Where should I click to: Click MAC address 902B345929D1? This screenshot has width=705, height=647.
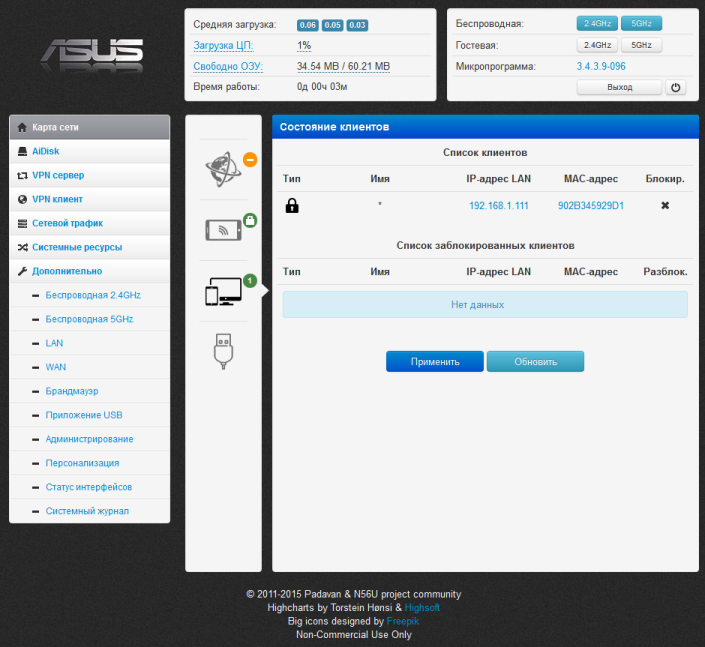coord(591,205)
